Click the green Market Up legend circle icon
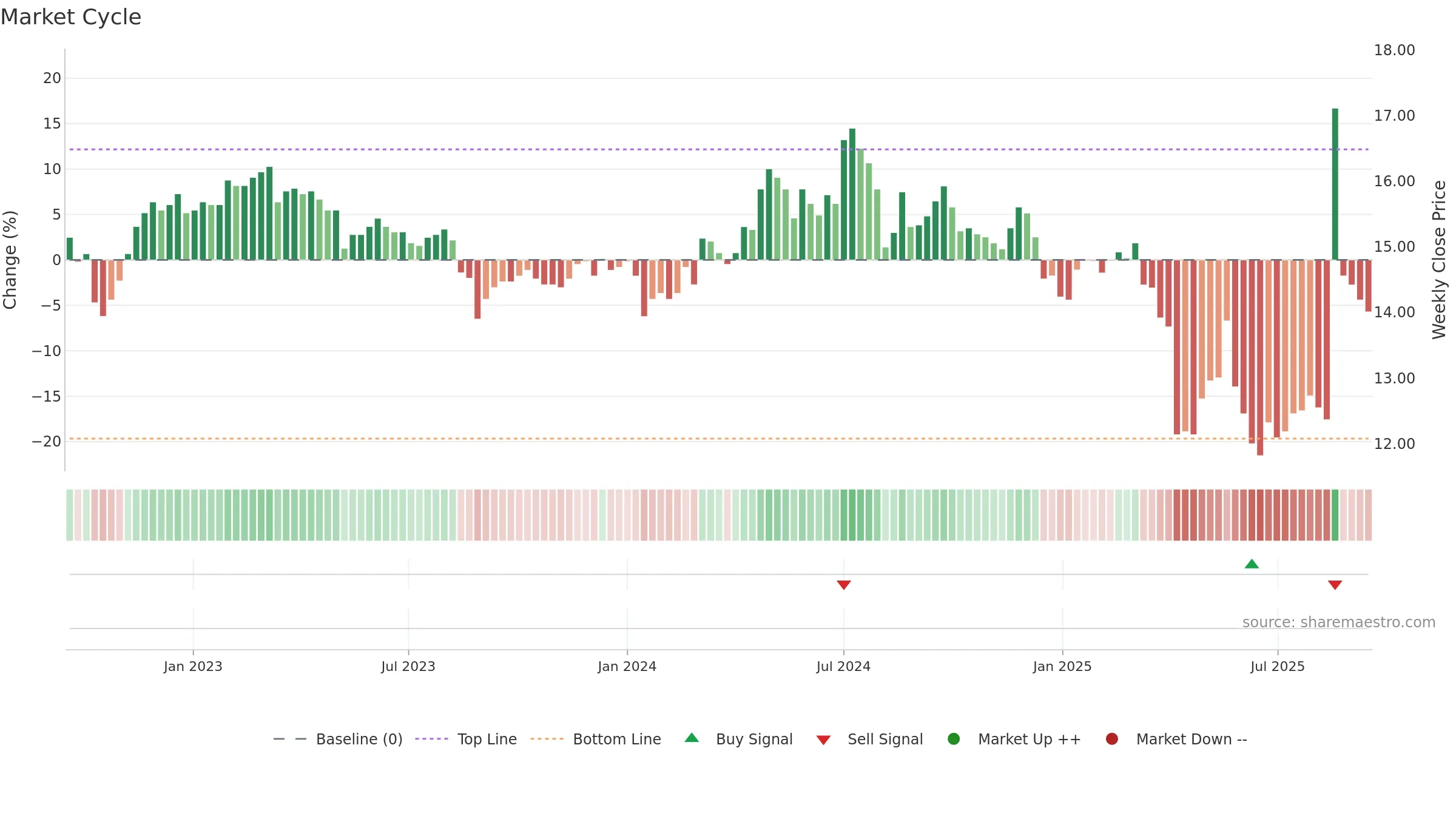Viewport: 1456px width, 819px height. pos(954,739)
